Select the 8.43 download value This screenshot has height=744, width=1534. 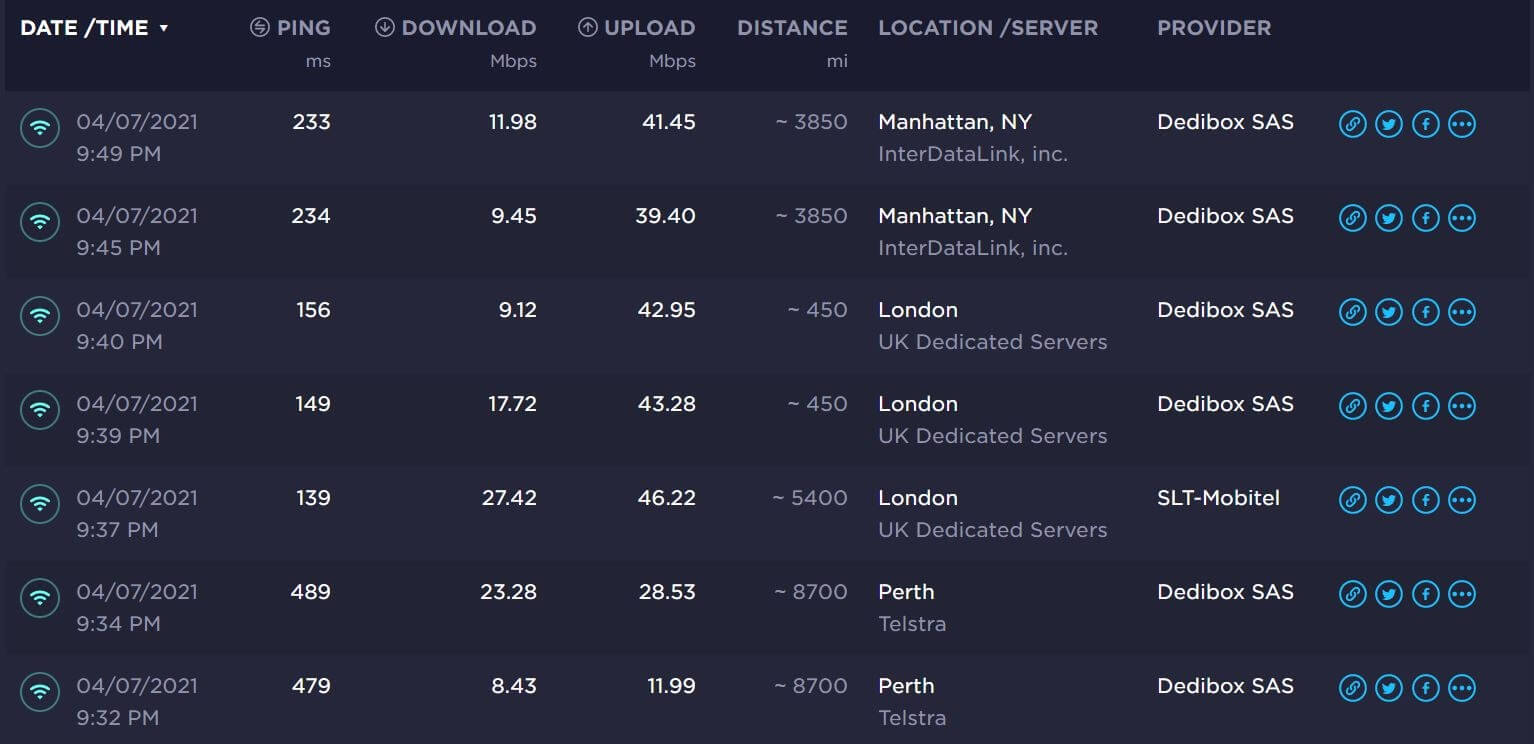click(515, 686)
